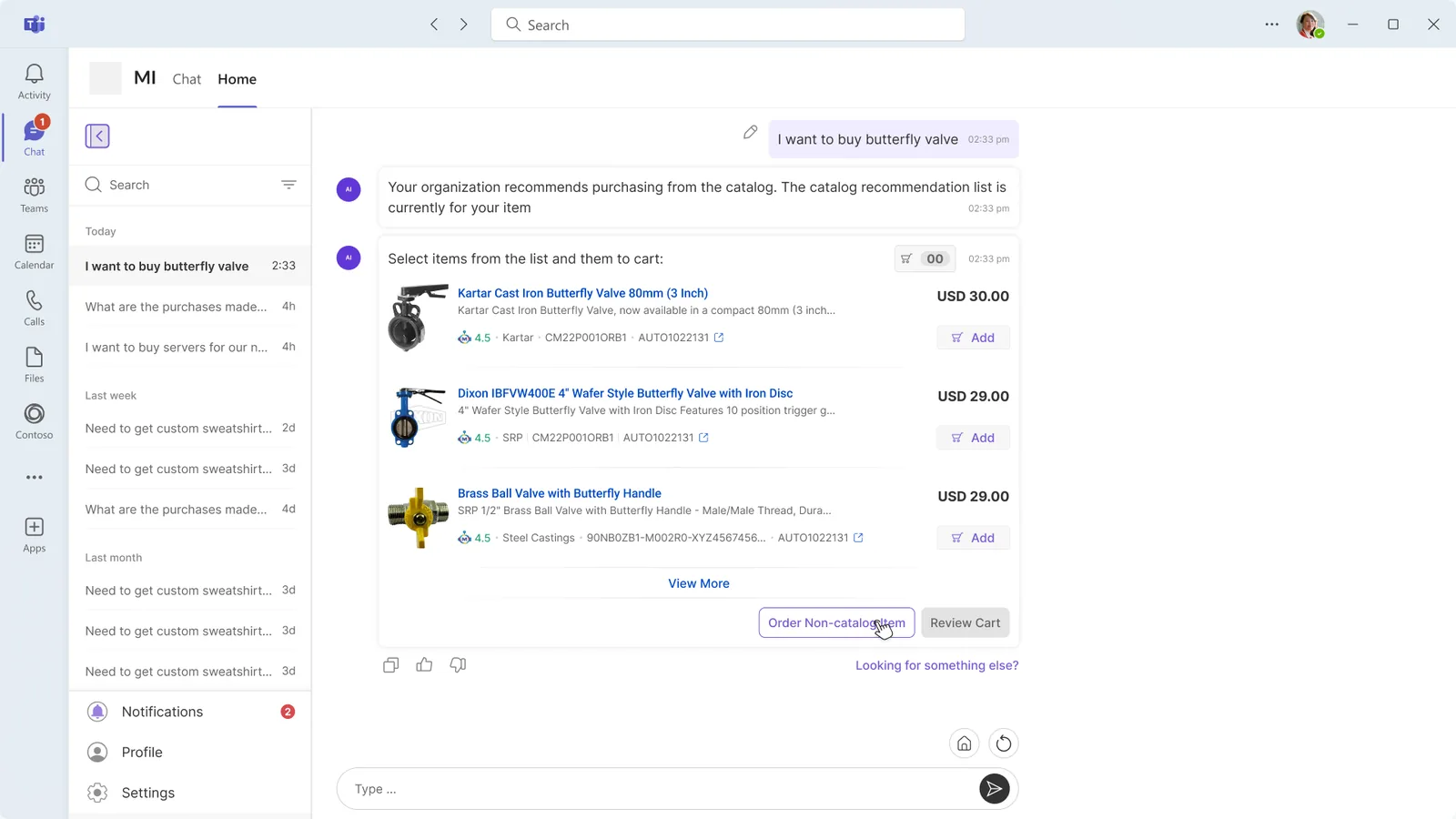Open Notifications in sidebar
Viewport: 1456px width, 819px height.
(x=190, y=712)
